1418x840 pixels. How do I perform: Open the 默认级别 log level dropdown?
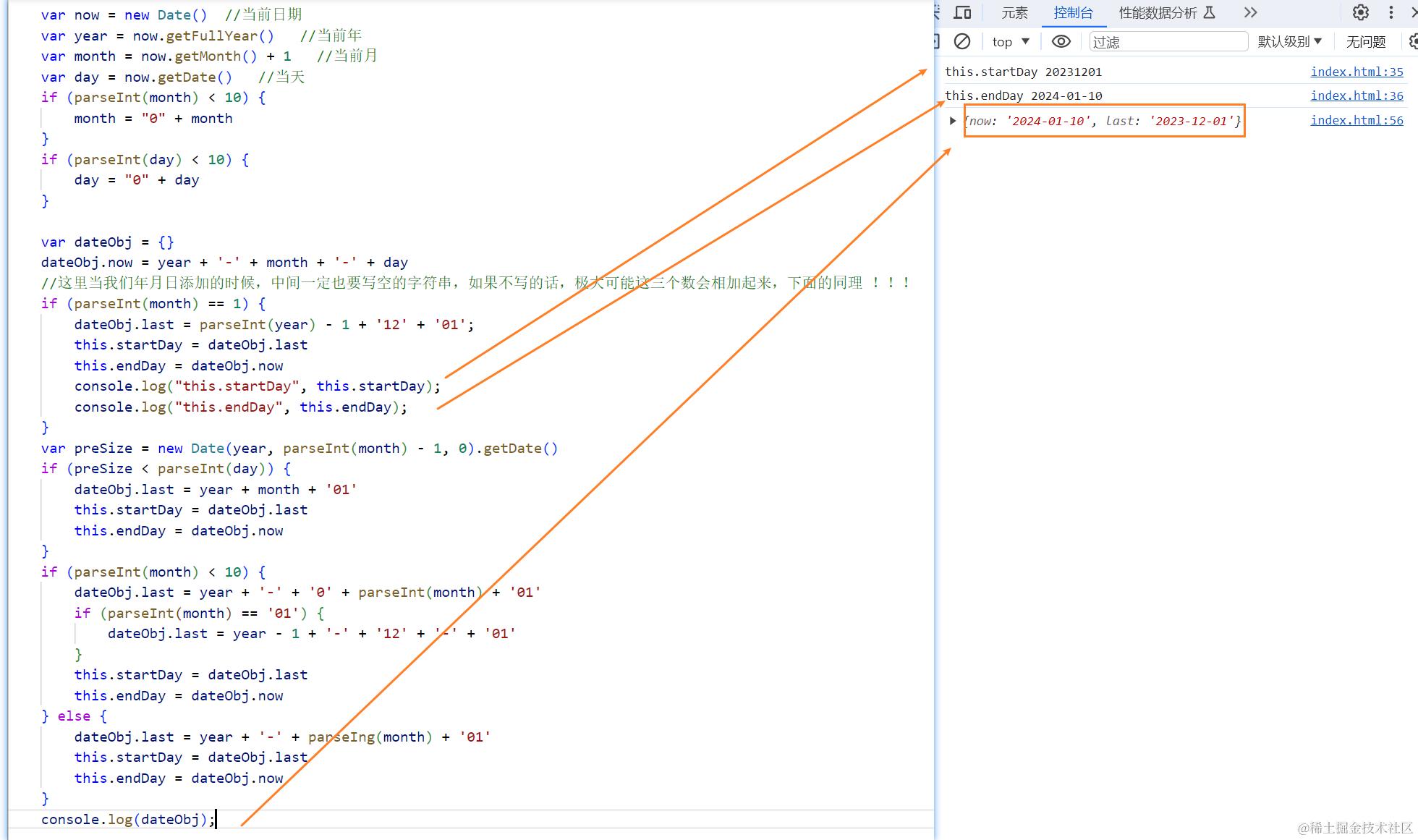[1289, 42]
